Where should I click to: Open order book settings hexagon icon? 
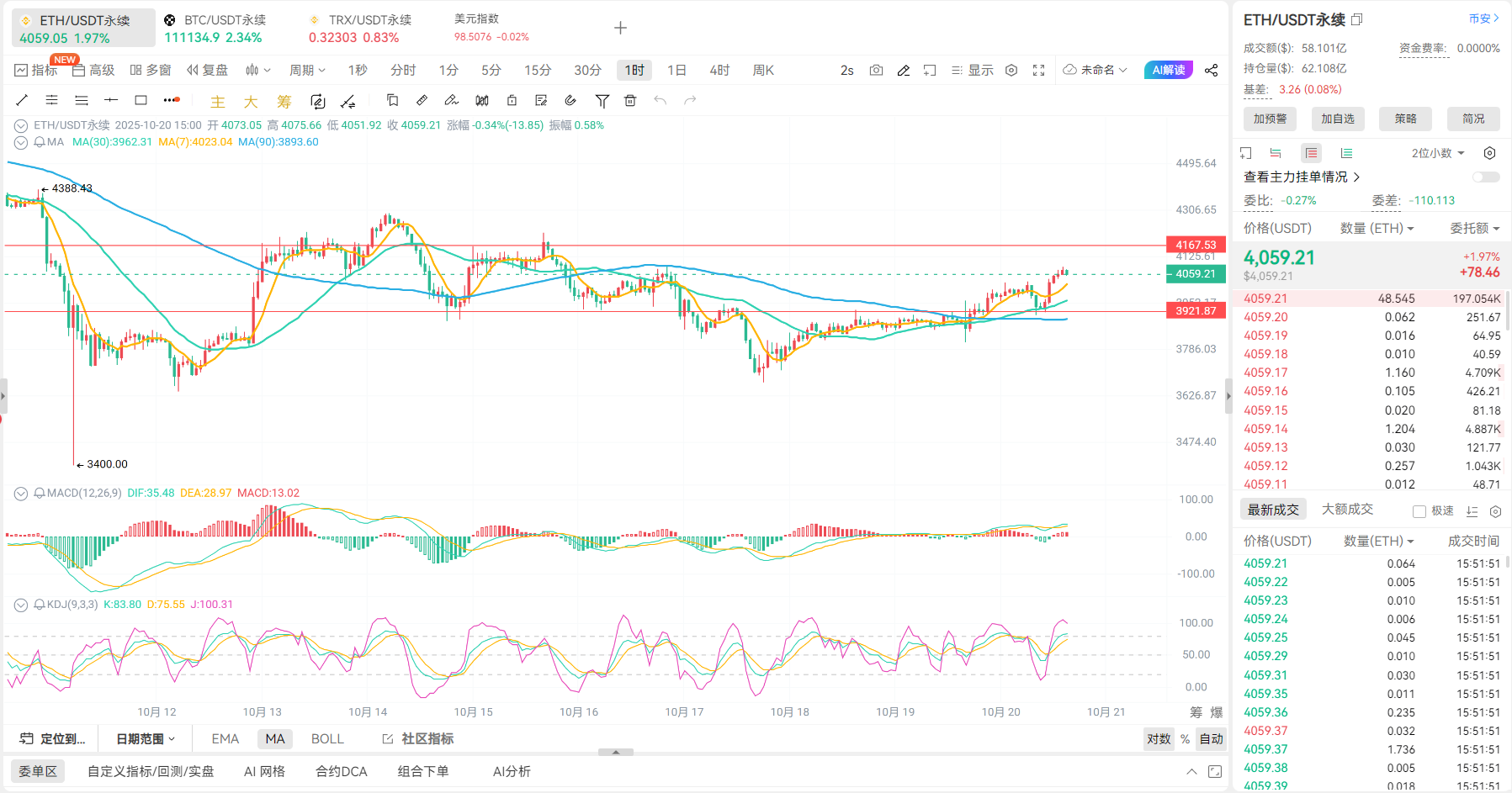pyautogui.click(x=1489, y=153)
